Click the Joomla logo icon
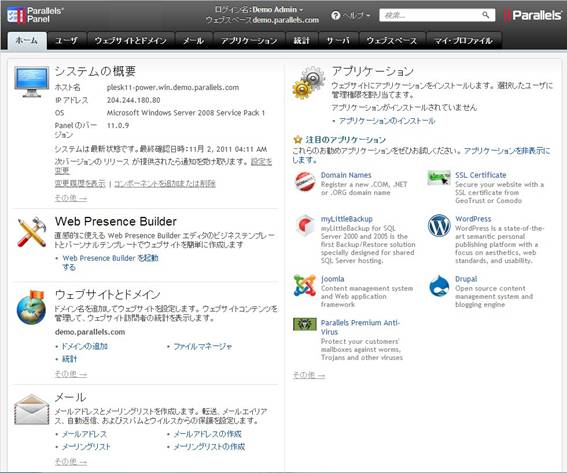The image size is (567, 473). 305,285
